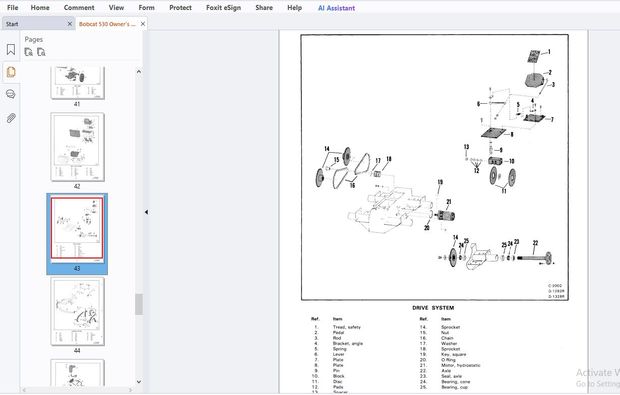Open the Form ribbon tab
Screen dimensions: 620x395
click(147, 8)
